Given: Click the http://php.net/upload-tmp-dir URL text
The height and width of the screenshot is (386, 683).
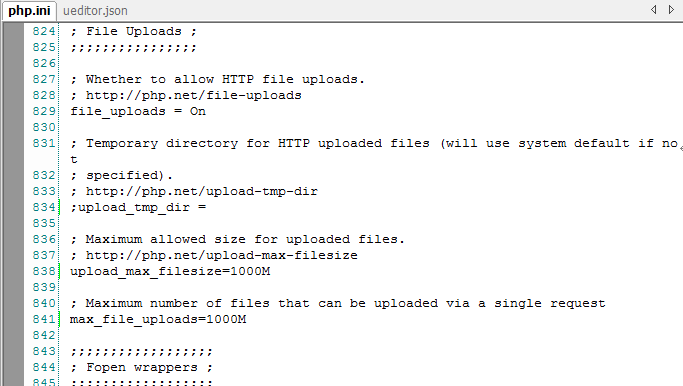Looking at the screenshot, I should (202, 191).
